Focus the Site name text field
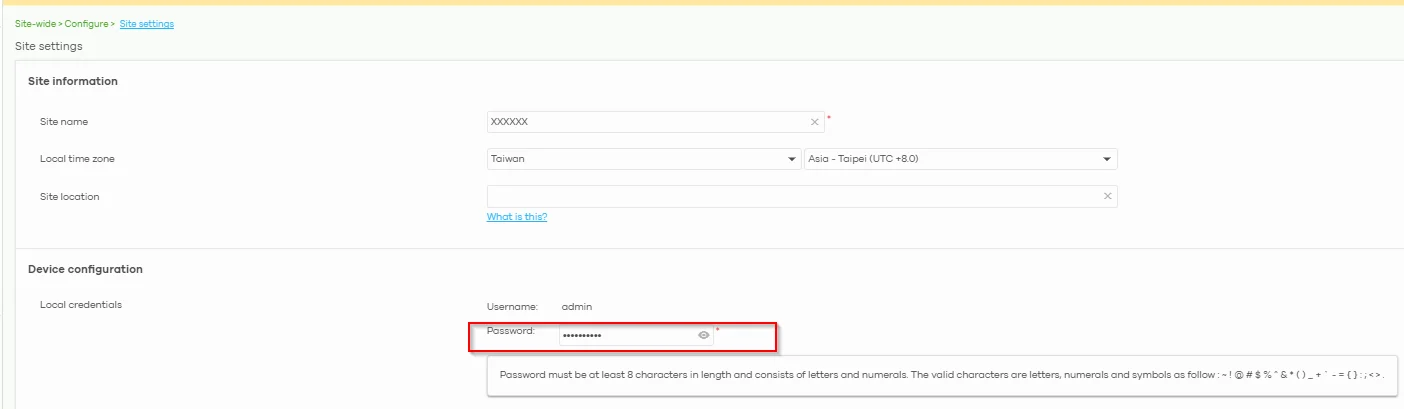The image size is (1404, 409). click(656, 122)
